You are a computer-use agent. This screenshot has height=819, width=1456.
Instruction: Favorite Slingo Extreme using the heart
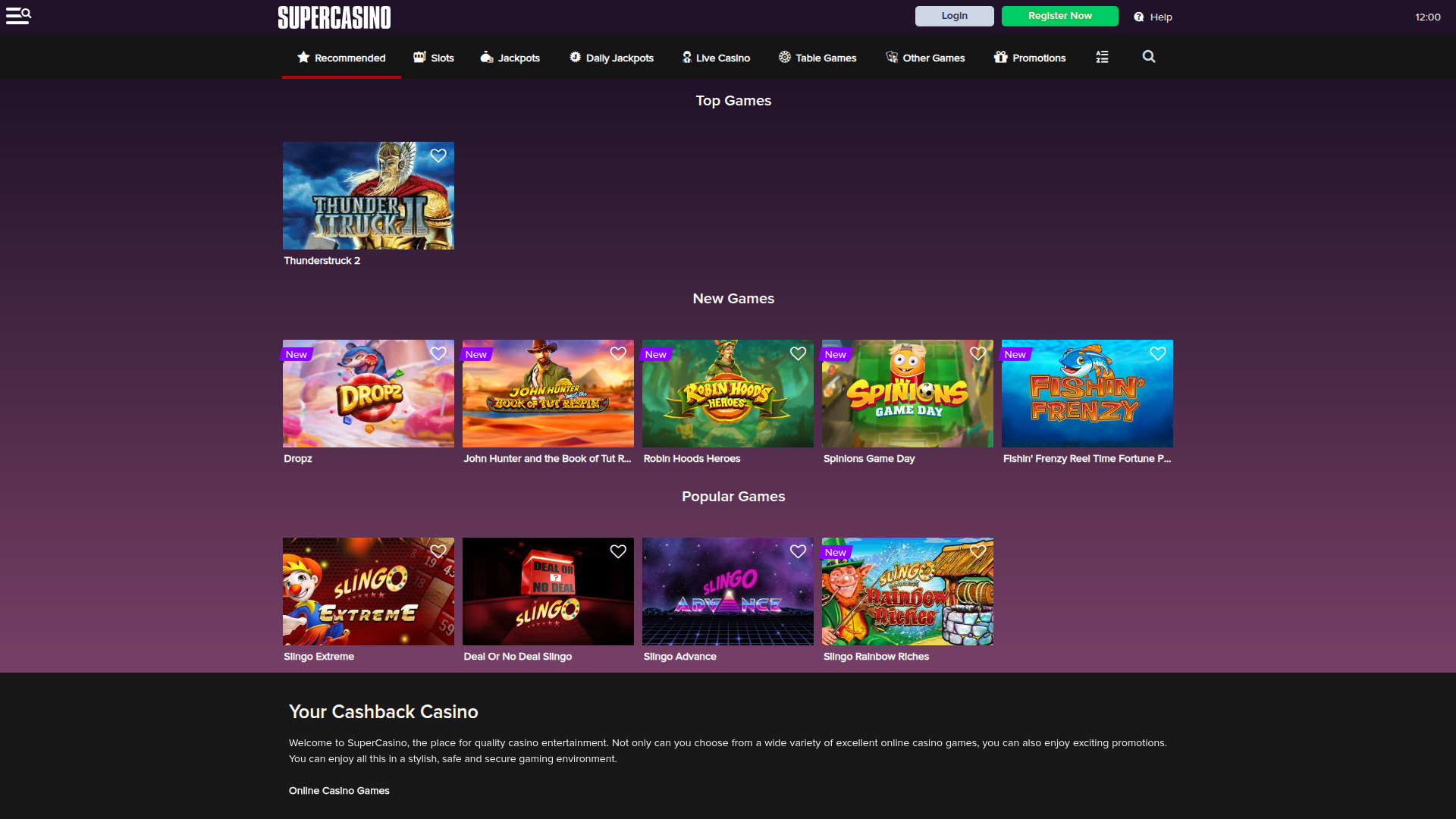pos(438,551)
